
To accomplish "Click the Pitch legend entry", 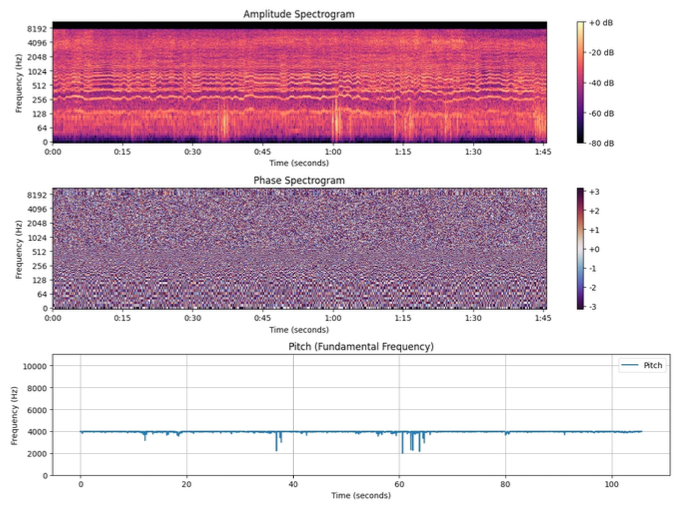I will (x=636, y=366).
